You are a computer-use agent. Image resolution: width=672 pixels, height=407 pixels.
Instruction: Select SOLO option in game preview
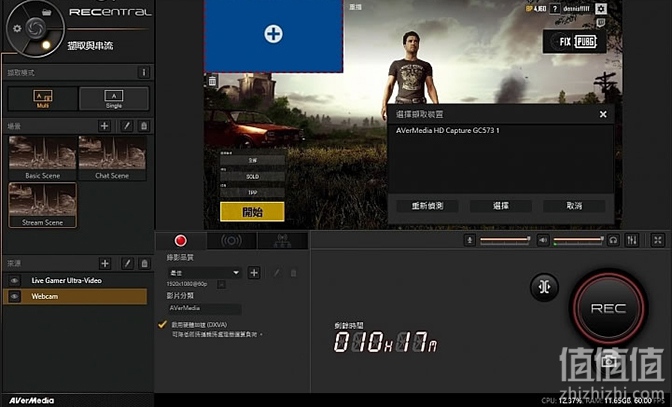click(x=252, y=177)
